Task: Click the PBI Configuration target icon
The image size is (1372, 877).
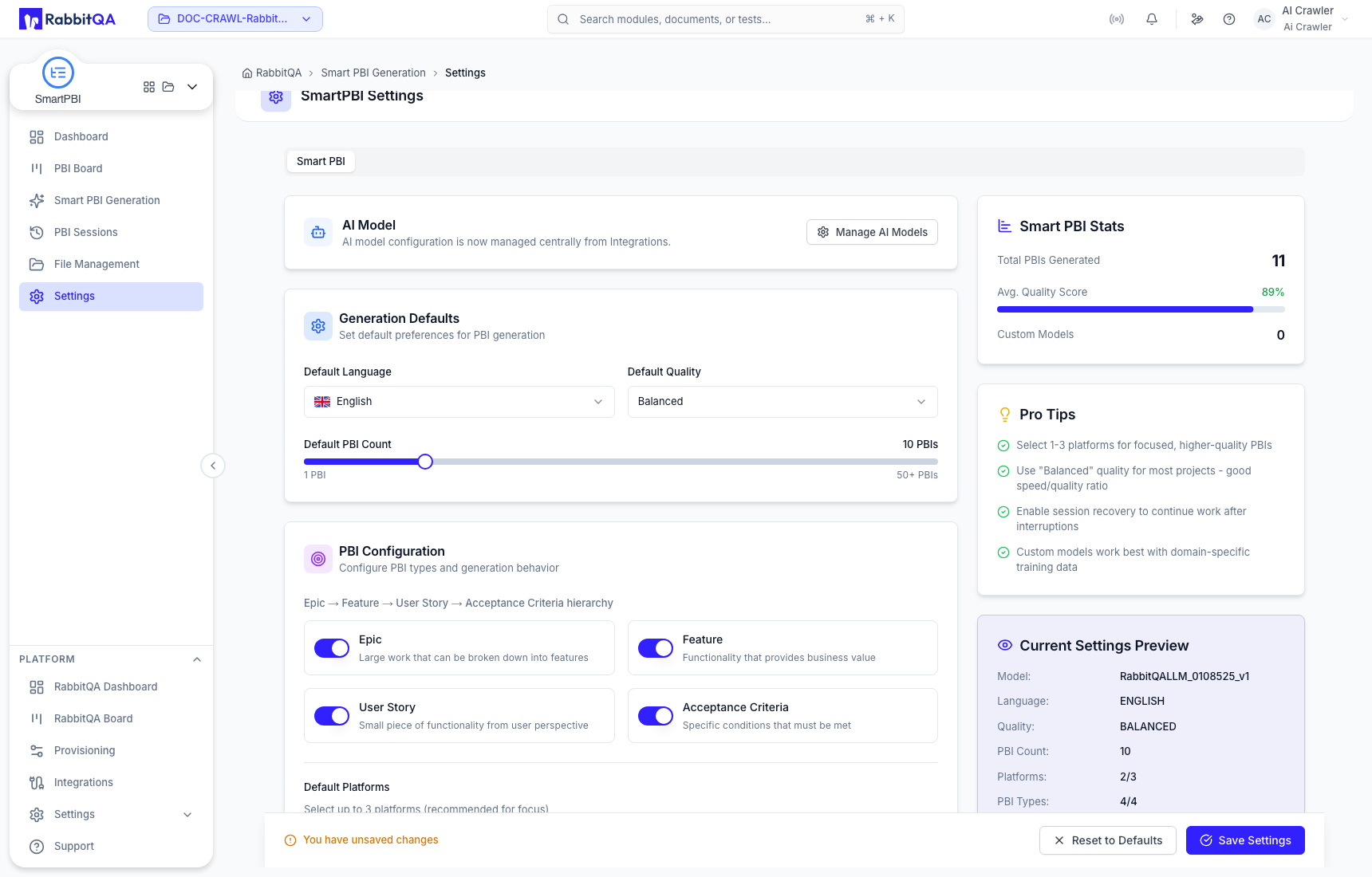Action: tap(318, 559)
